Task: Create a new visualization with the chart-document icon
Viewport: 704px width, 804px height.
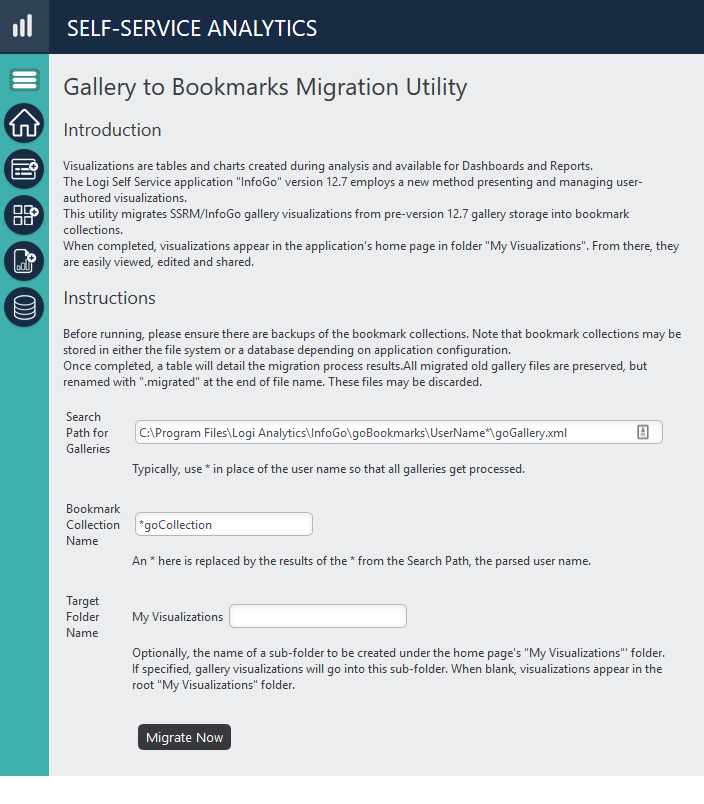Action: 24,261
